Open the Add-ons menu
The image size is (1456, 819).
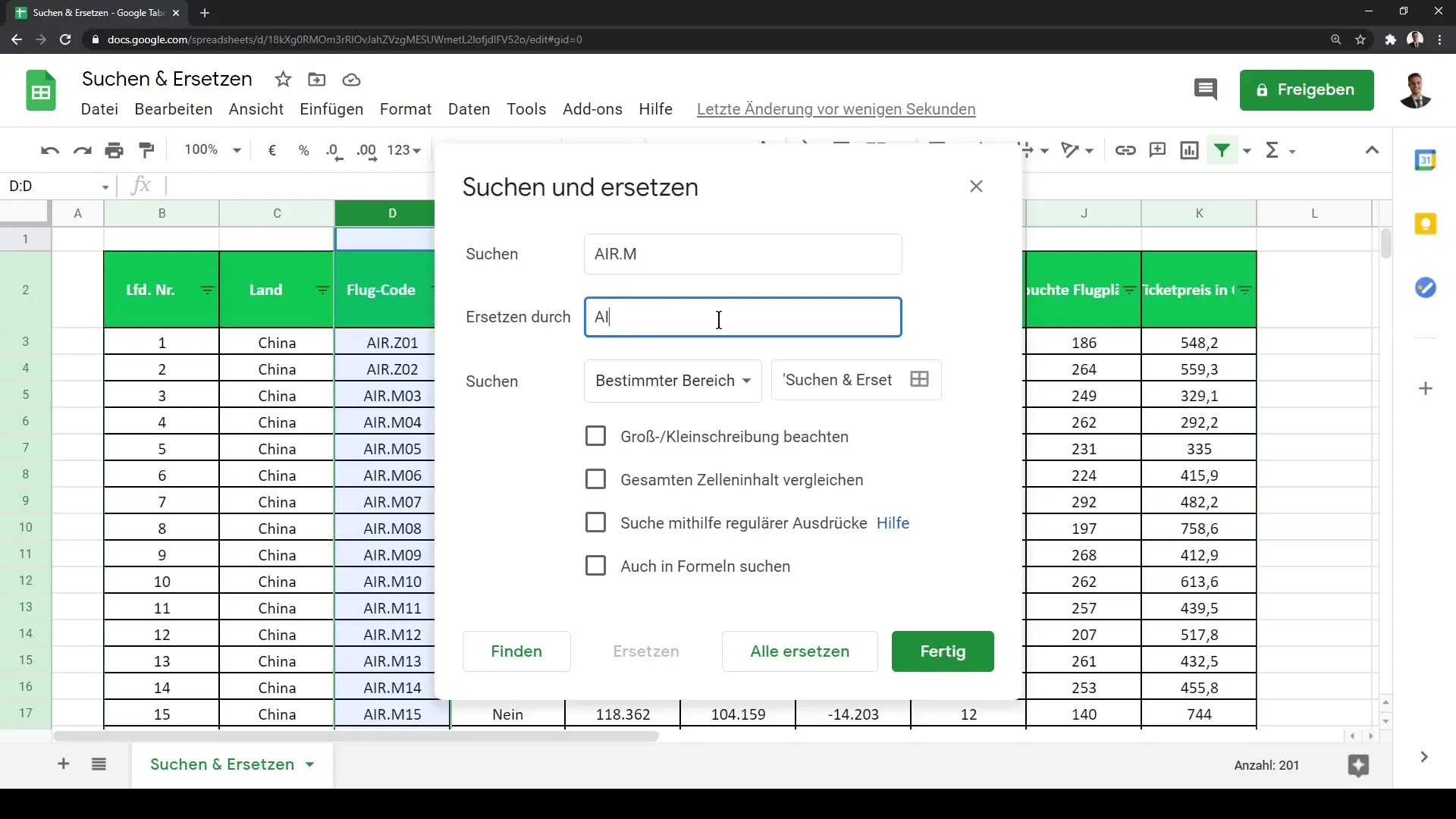click(592, 109)
